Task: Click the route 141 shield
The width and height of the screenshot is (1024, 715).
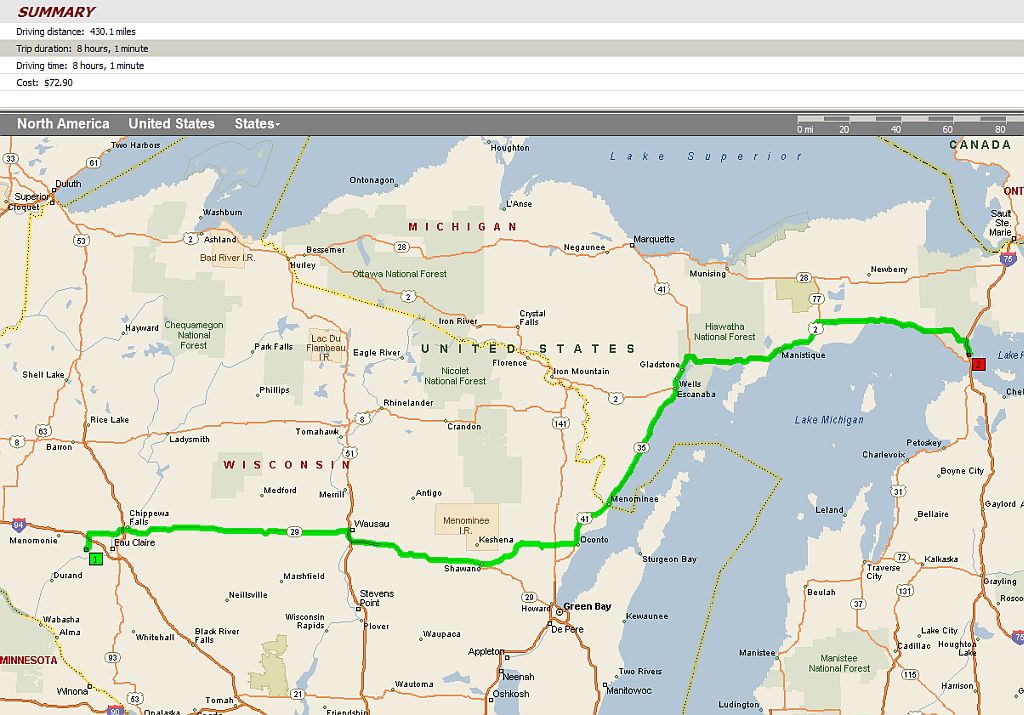Action: [561, 423]
